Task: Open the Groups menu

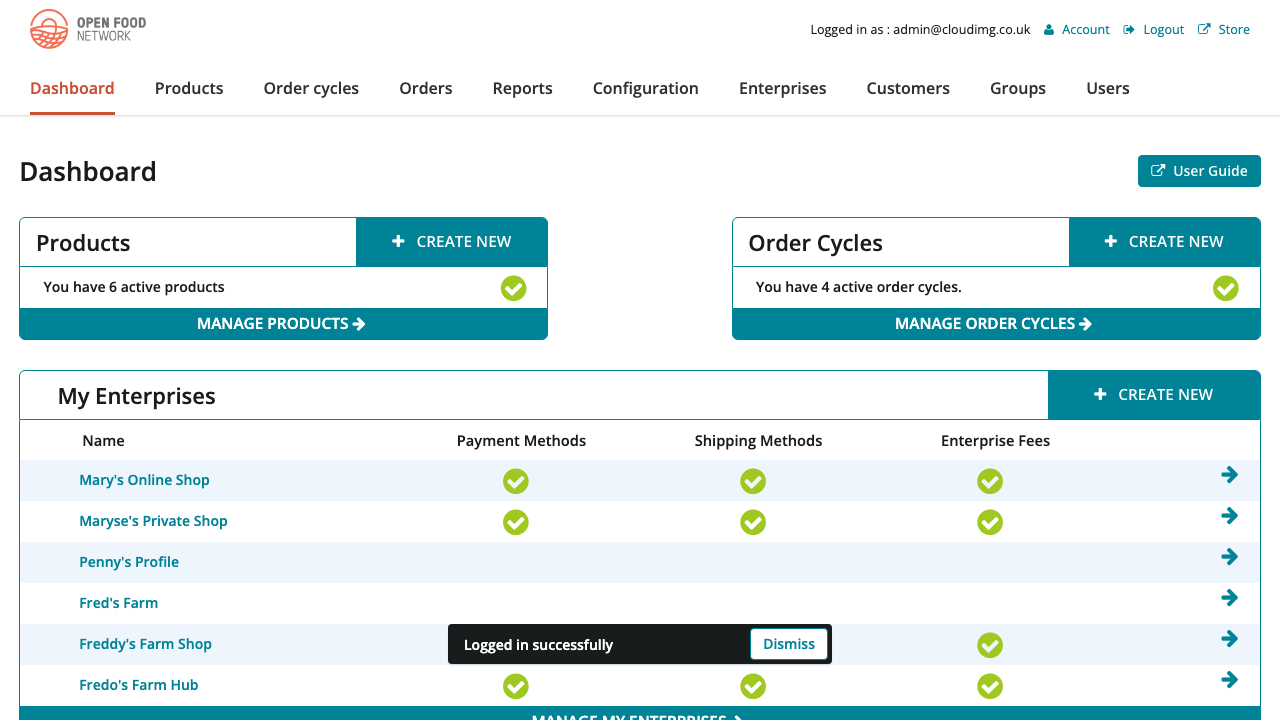Action: click(x=1018, y=88)
